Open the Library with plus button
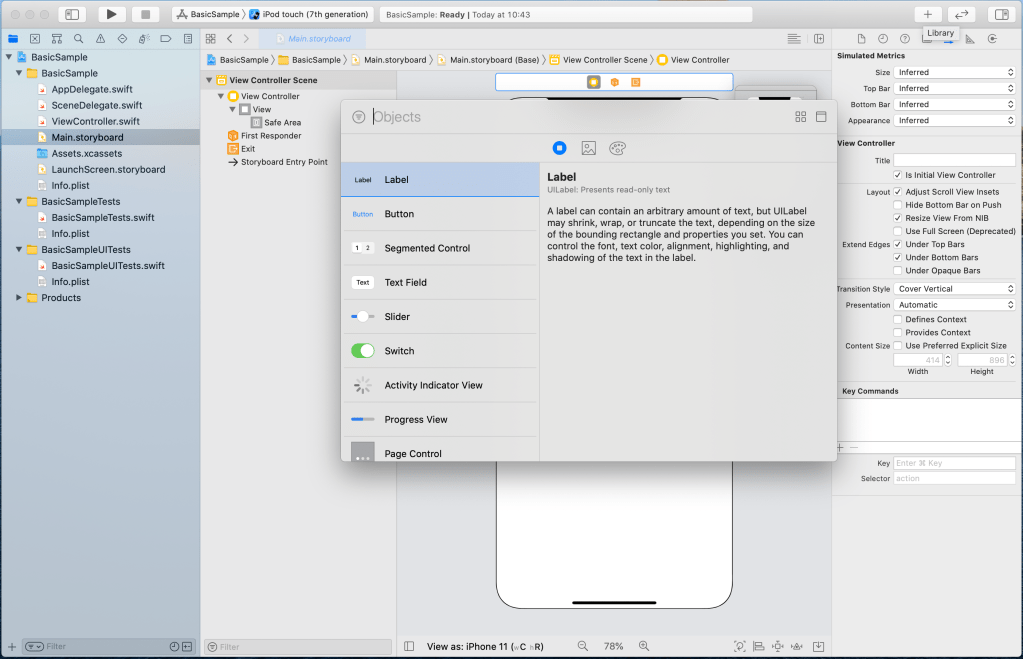 point(927,14)
